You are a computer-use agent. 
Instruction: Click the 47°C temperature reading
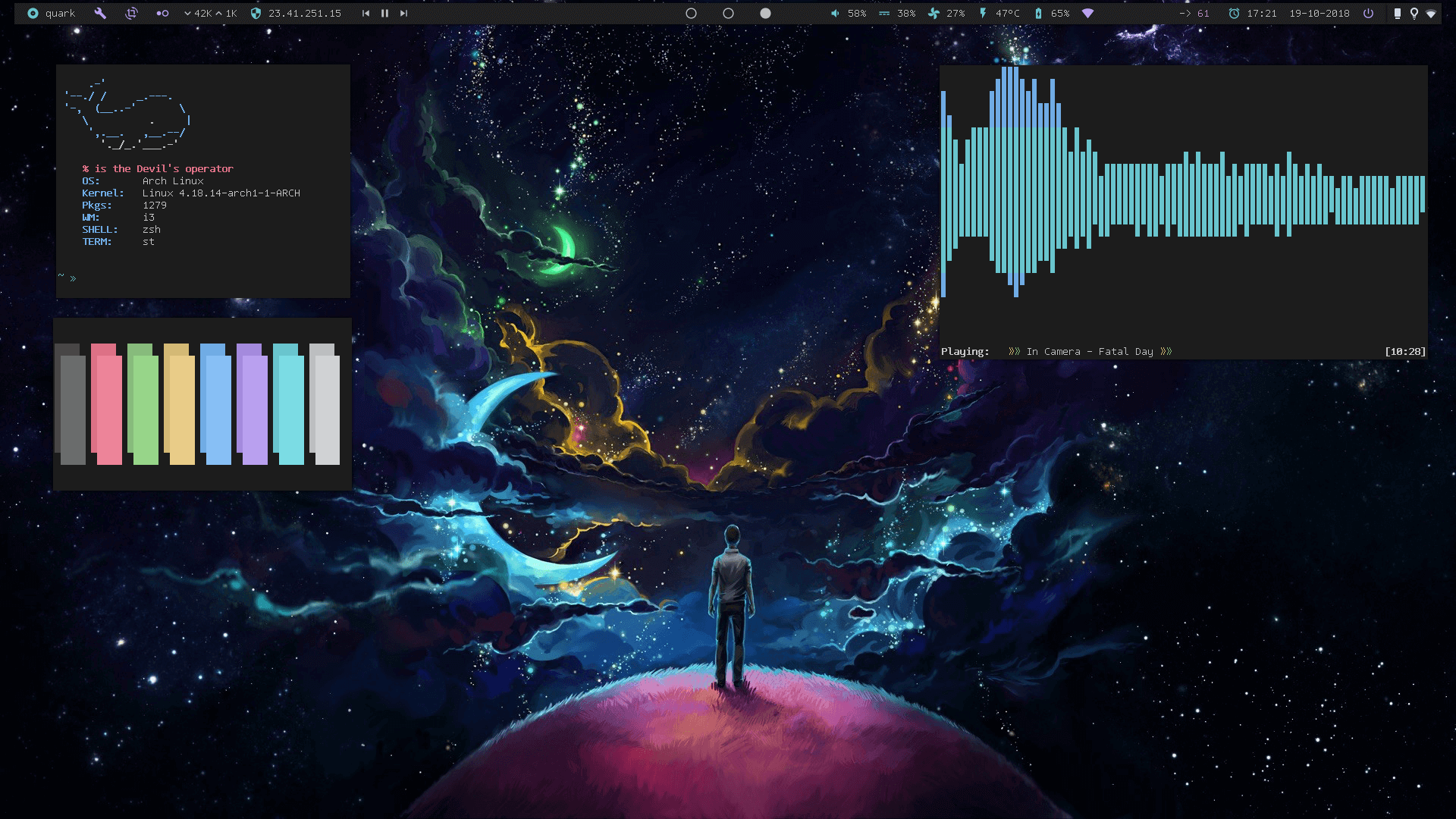coord(1008,14)
